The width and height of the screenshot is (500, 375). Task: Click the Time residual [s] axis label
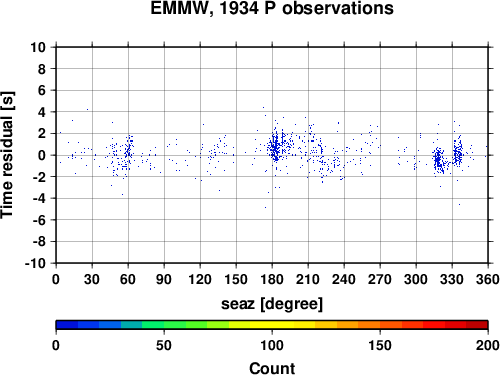(x=7, y=155)
